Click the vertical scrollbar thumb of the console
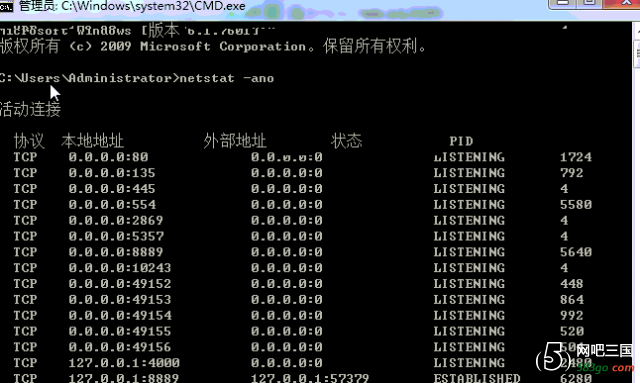Viewport: 640px width, 383px height. pos(637,54)
